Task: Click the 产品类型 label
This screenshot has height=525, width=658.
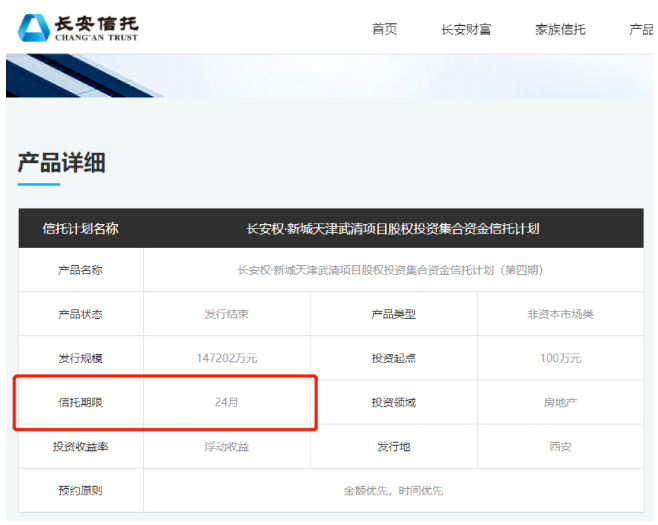Action: pos(394,314)
